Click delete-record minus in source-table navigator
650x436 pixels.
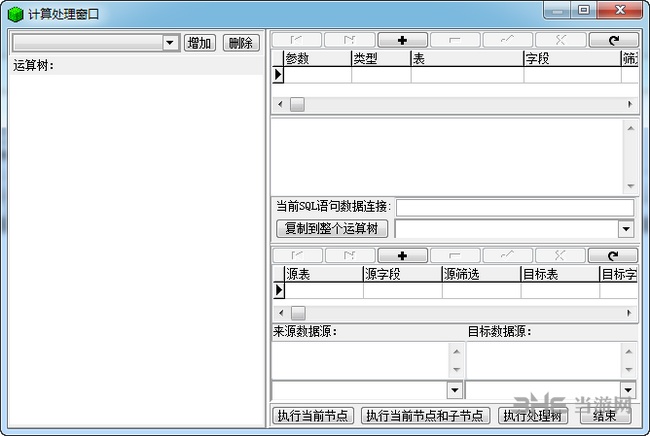[x=455, y=255]
